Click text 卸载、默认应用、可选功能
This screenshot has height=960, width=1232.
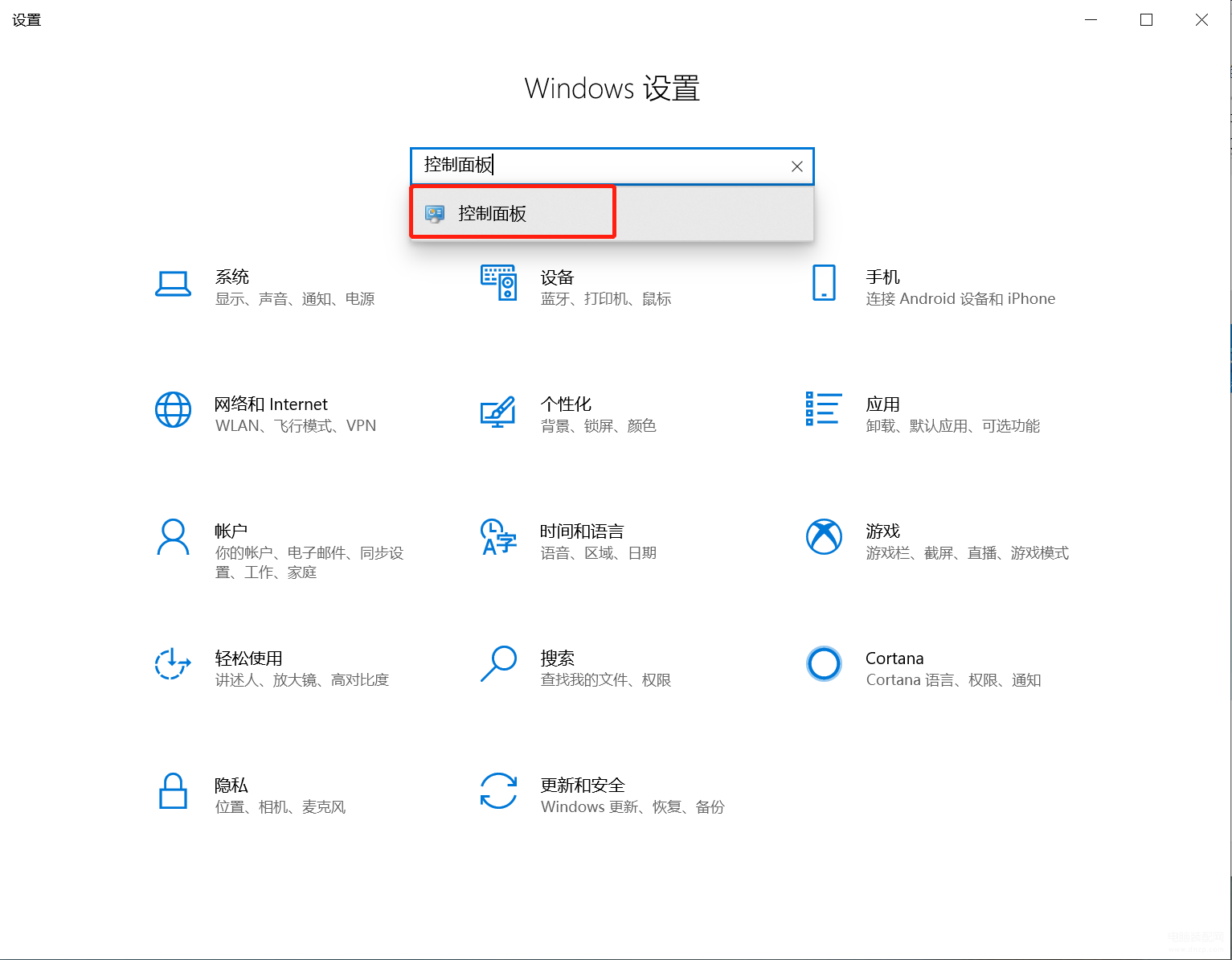pos(953,426)
